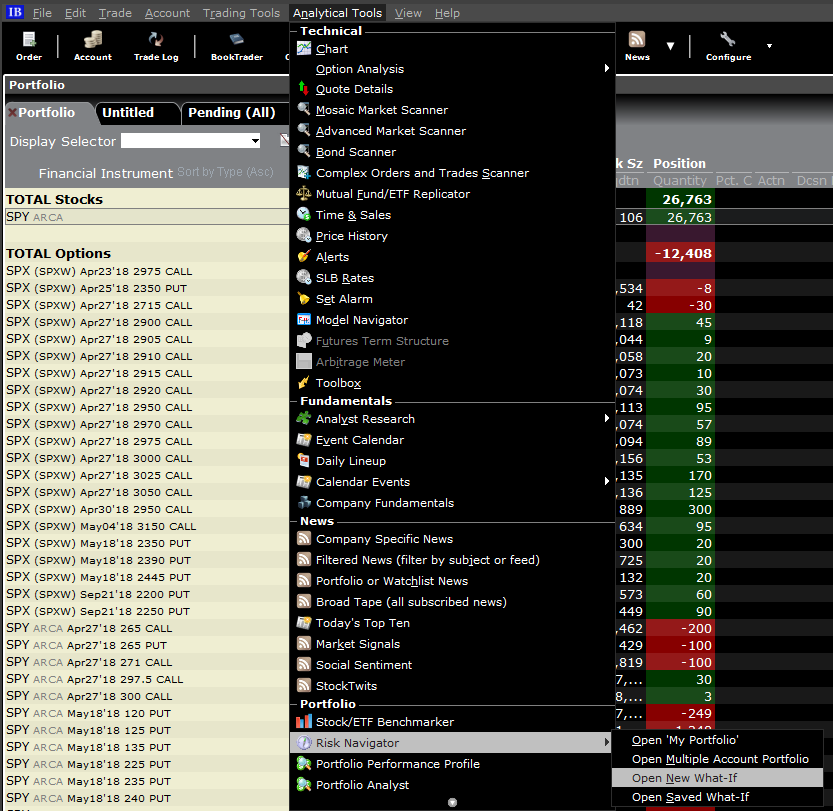Choose Open 'My Portfolio'
This screenshot has width=833, height=811.
(x=717, y=740)
